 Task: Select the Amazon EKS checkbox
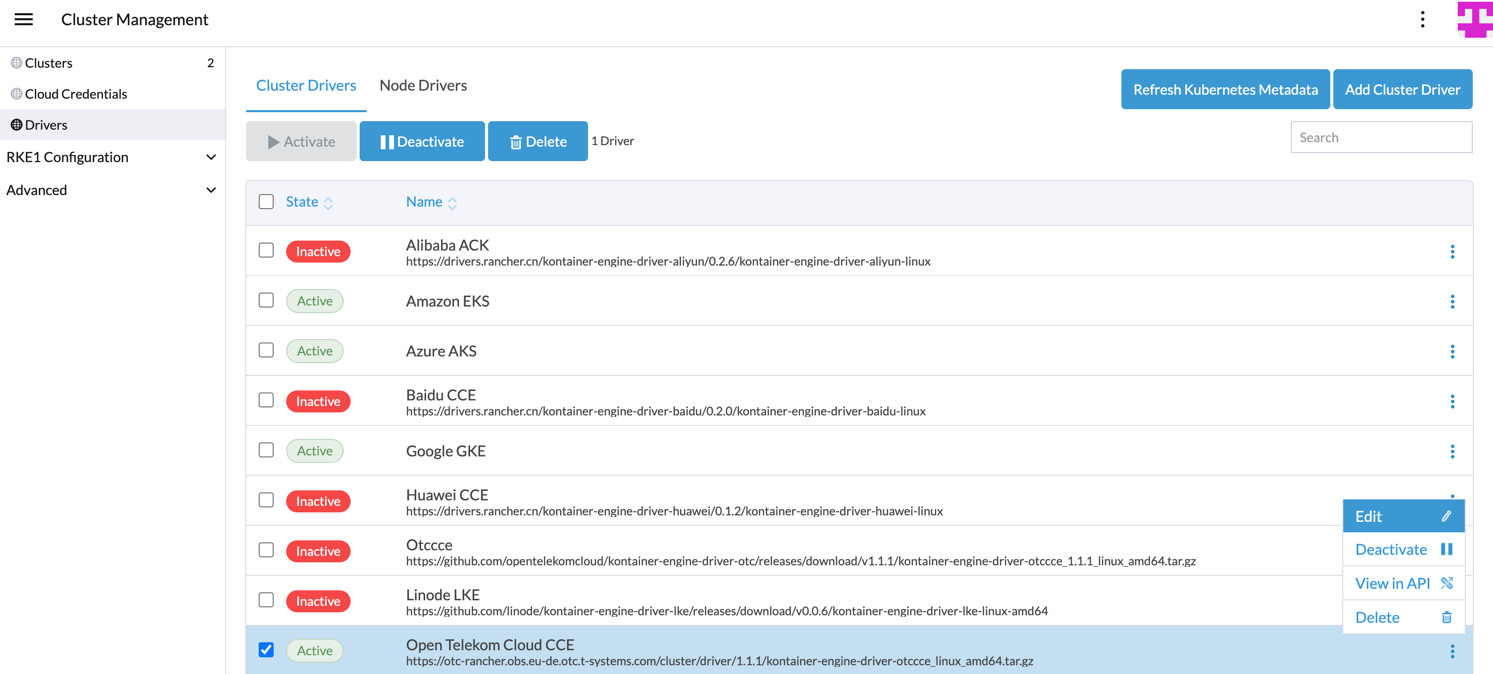tap(266, 300)
